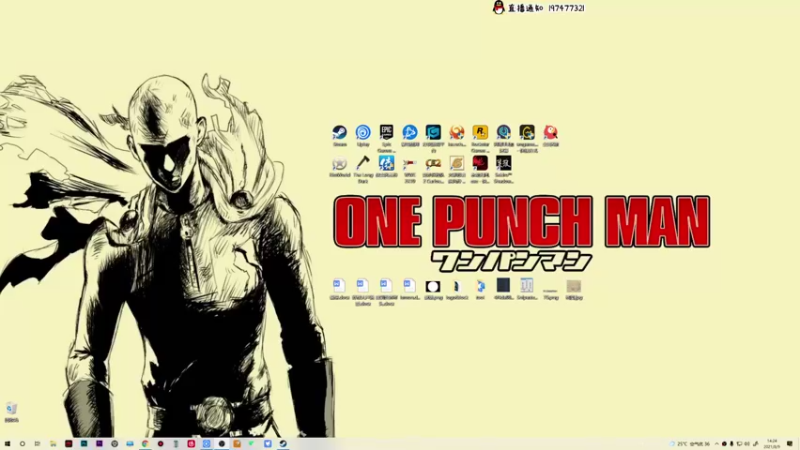Launch the Sekiro Shadows calligraphy shortcut

pyautogui.click(x=504, y=169)
